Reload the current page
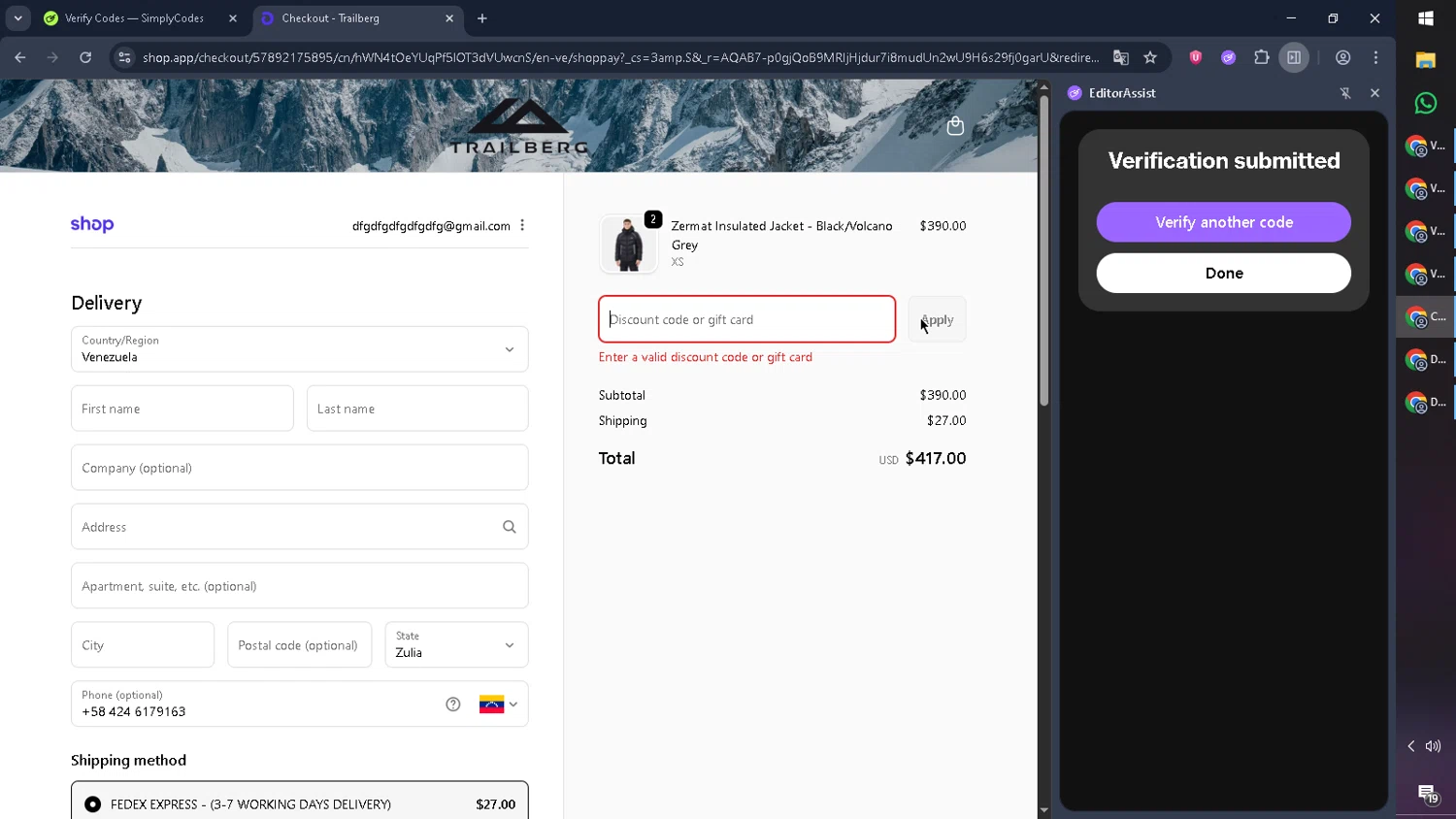 (x=85, y=57)
